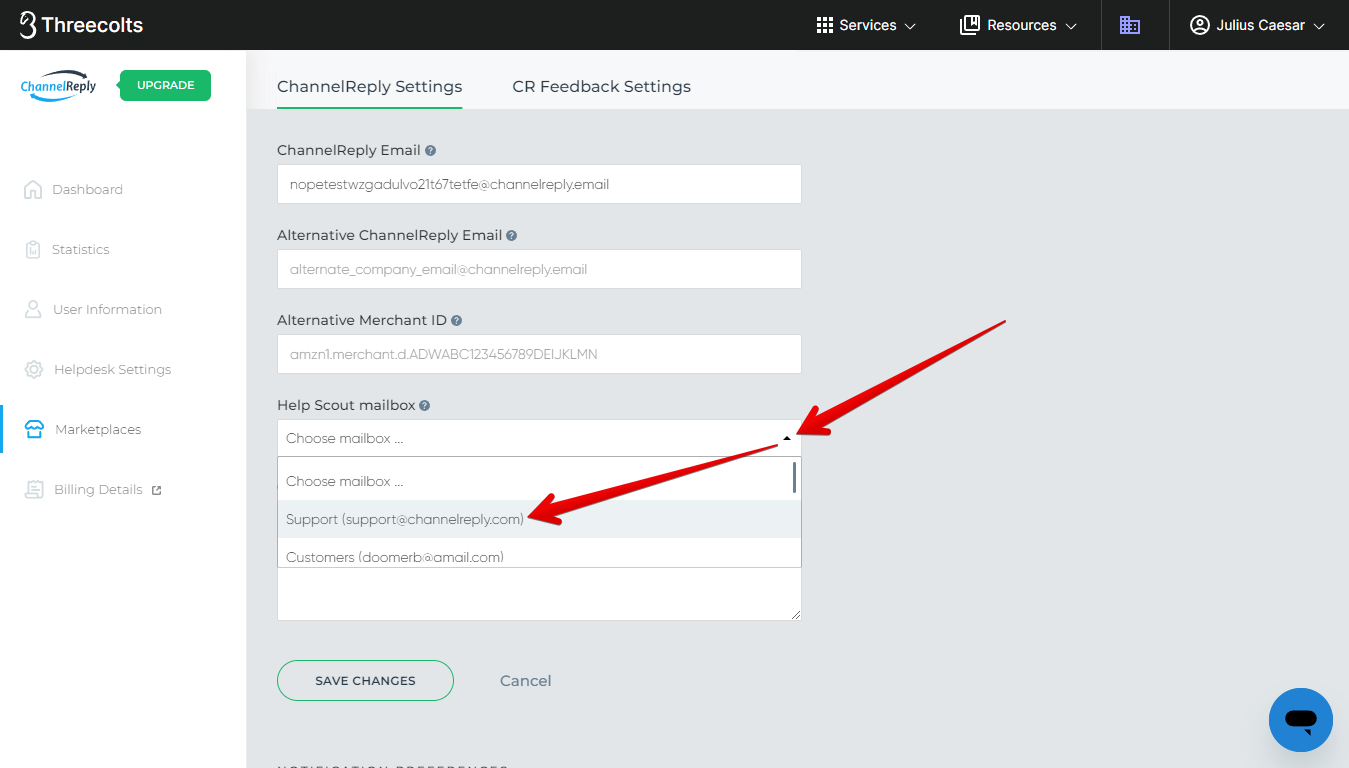Open Statistics in the sidebar
Image resolution: width=1349 pixels, height=768 pixels.
(80, 249)
